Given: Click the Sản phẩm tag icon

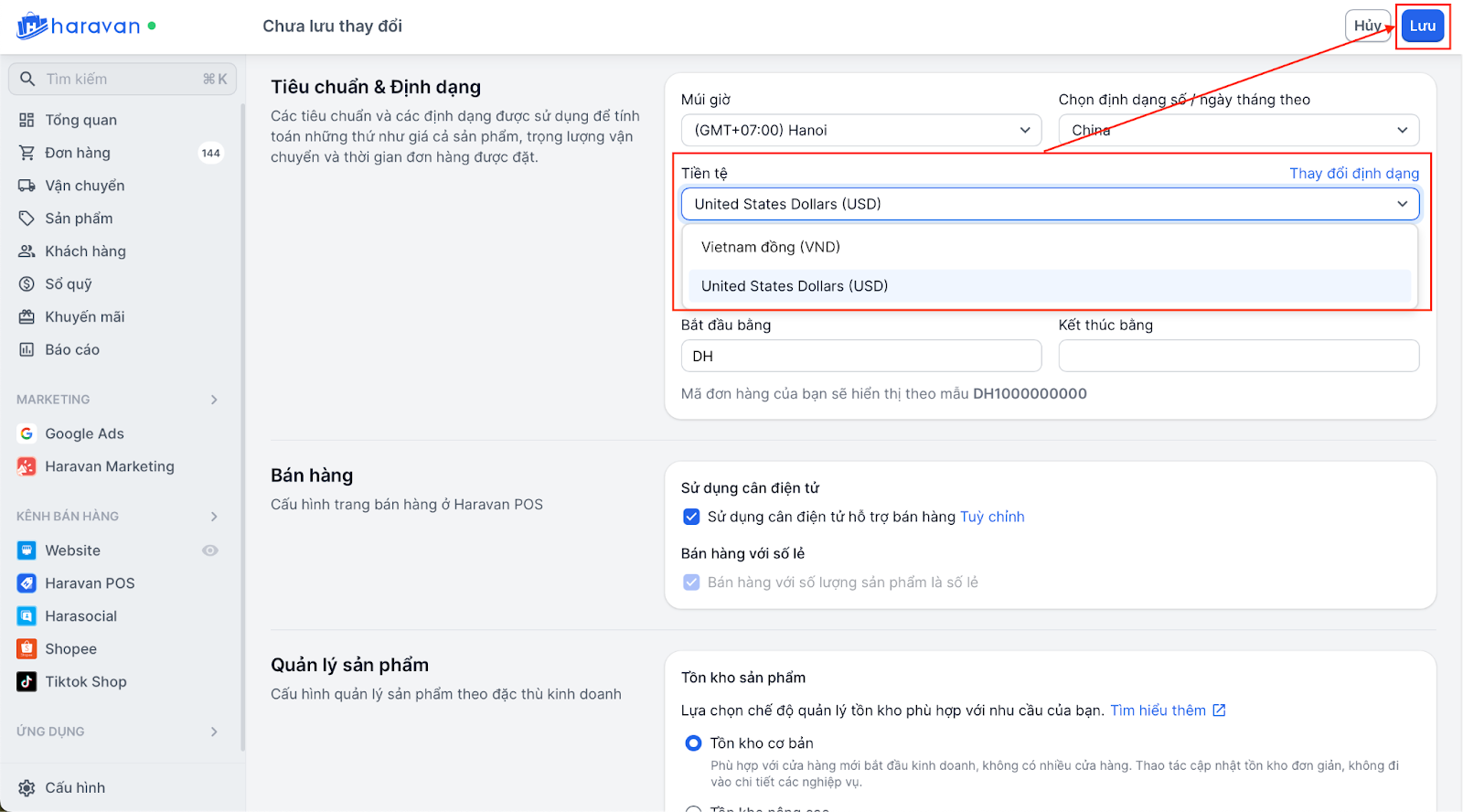Looking at the screenshot, I should click(27, 219).
